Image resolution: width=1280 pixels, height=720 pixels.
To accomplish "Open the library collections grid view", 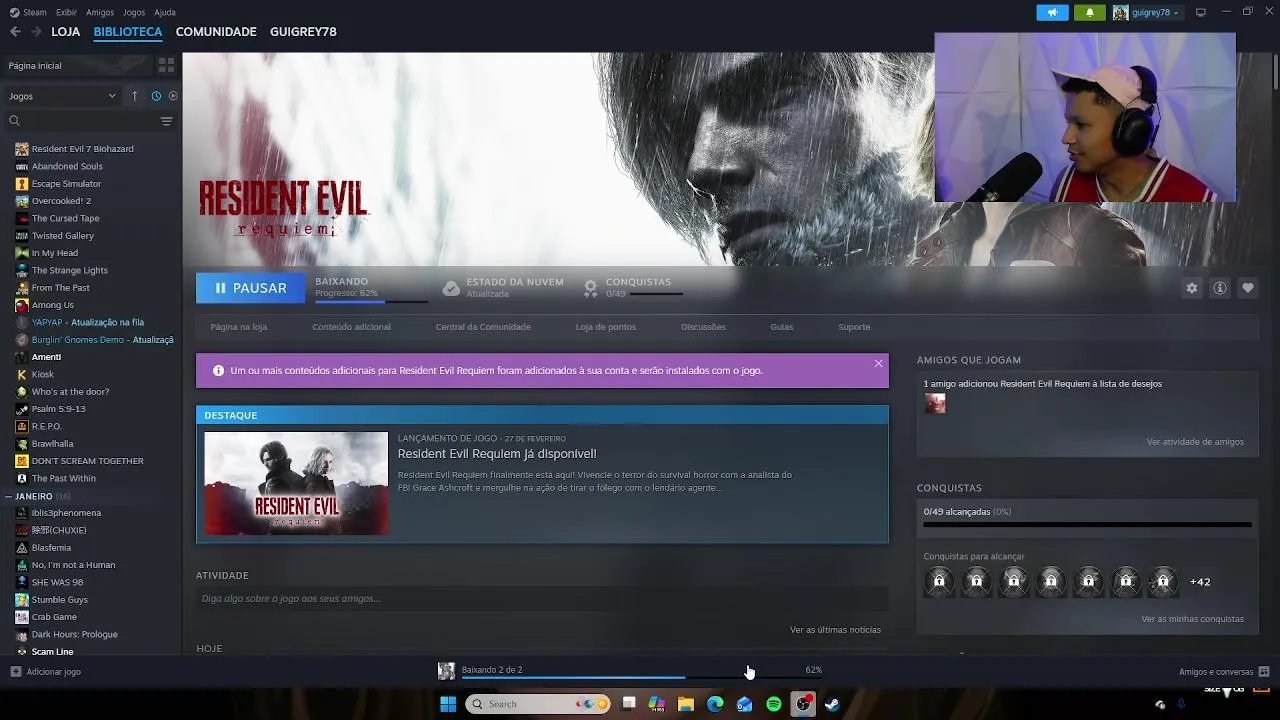I will pos(166,65).
